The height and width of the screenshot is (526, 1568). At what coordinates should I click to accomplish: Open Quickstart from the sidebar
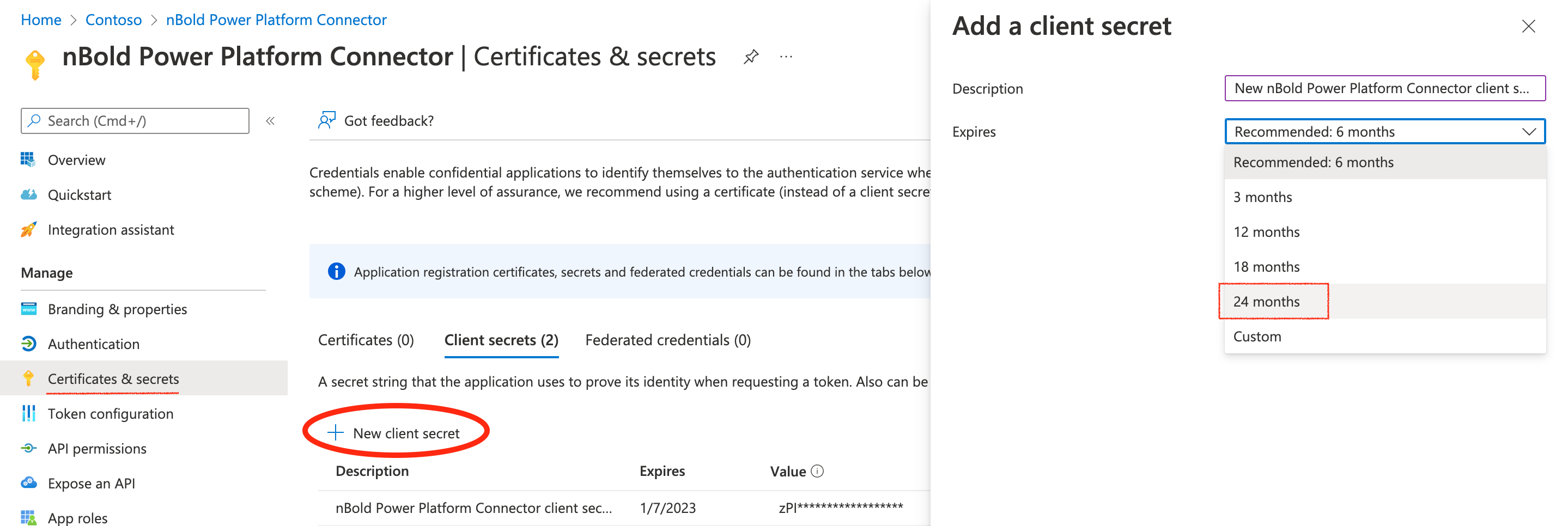79,195
